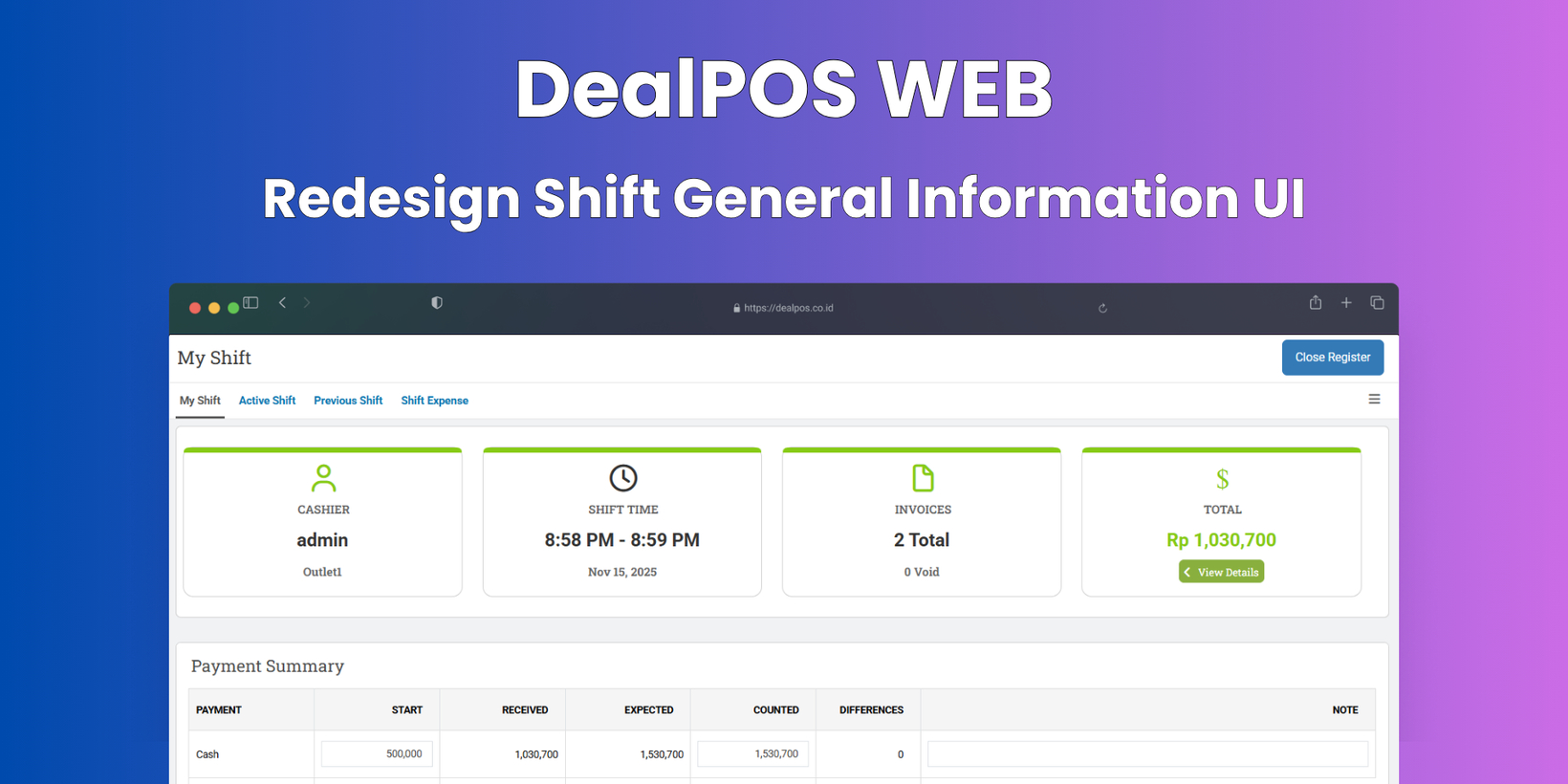
Task: Click the privacy shield icon
Action: coord(437,303)
